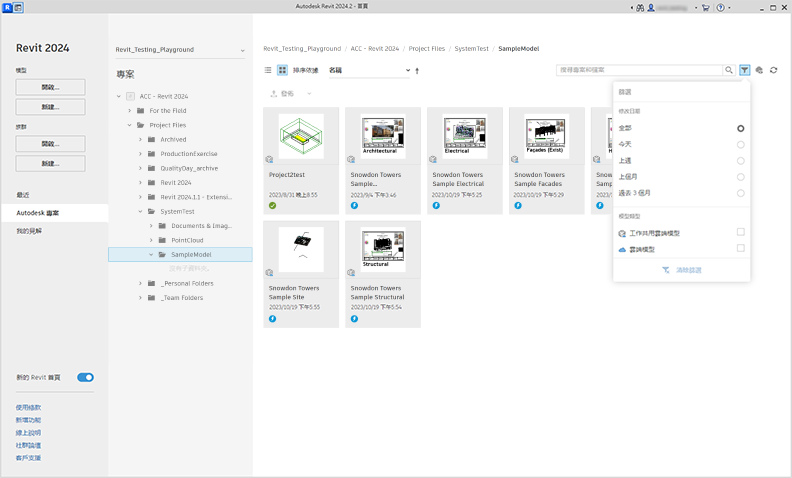Click the Revit R logo icon

pyautogui.click(x=7, y=8)
